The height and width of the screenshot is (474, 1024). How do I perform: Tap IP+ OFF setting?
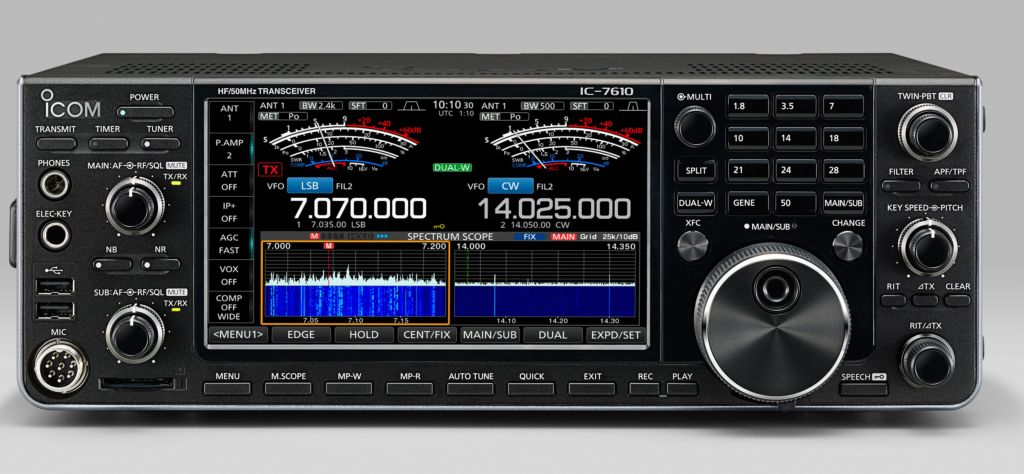[x=229, y=212]
